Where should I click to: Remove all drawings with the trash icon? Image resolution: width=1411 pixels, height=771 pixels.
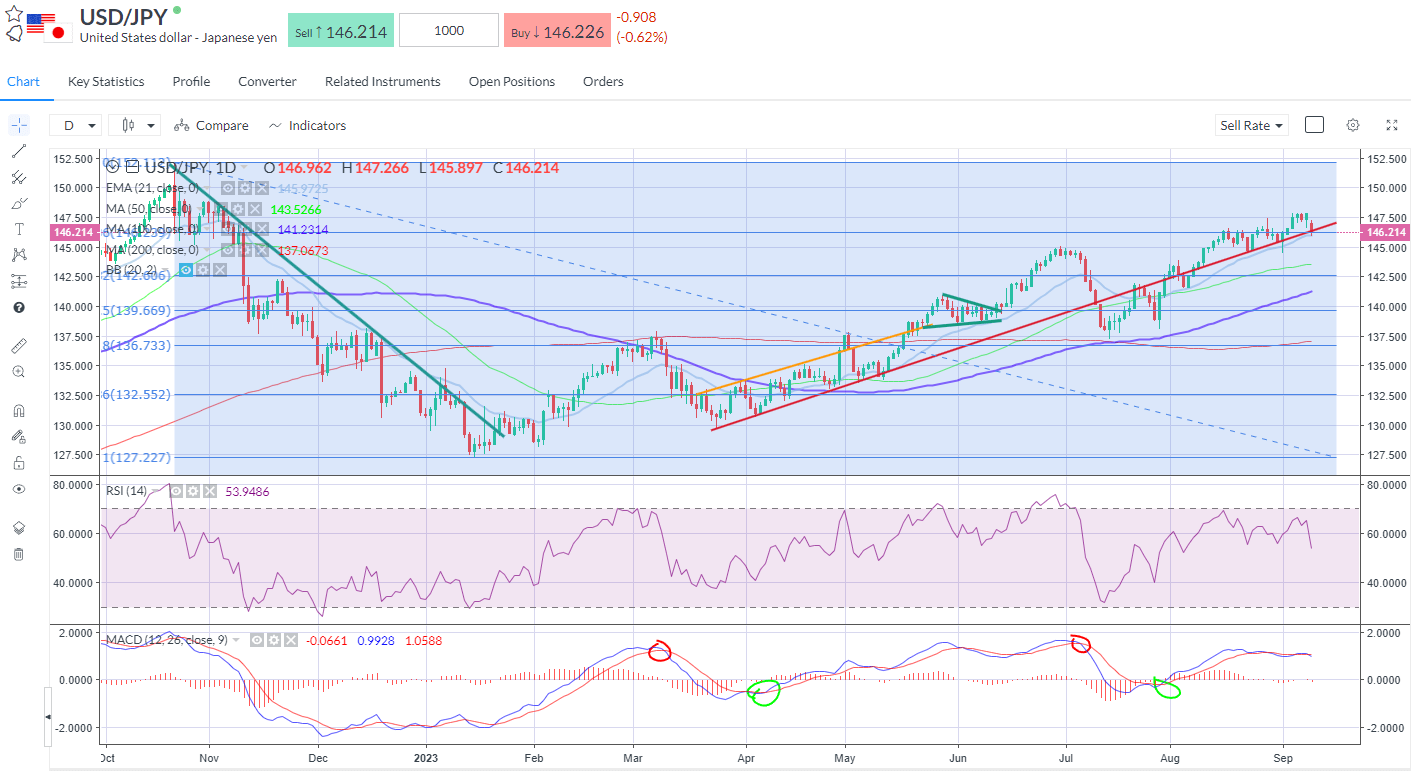pyautogui.click(x=18, y=553)
